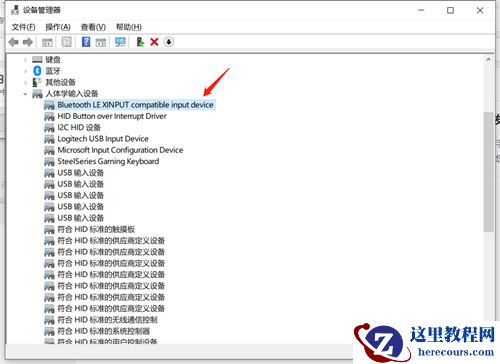Open the 文件(F) menu
The image size is (500, 364).
coord(23,27)
